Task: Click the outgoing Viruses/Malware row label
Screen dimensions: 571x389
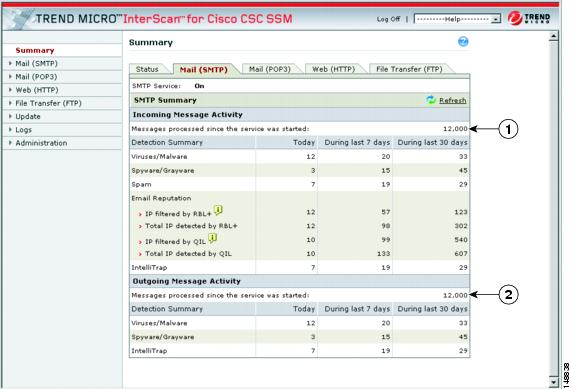Action: [159, 323]
